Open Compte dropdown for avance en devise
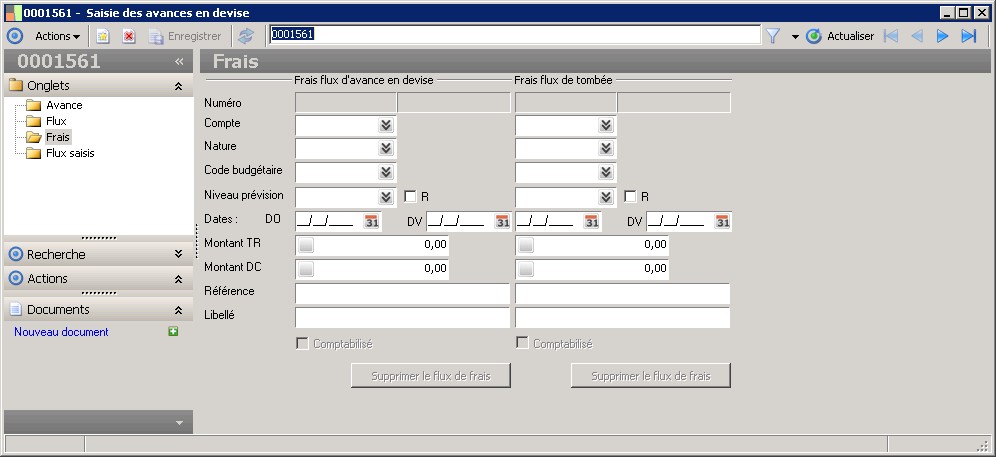The height and width of the screenshot is (457, 996). pyautogui.click(x=386, y=125)
